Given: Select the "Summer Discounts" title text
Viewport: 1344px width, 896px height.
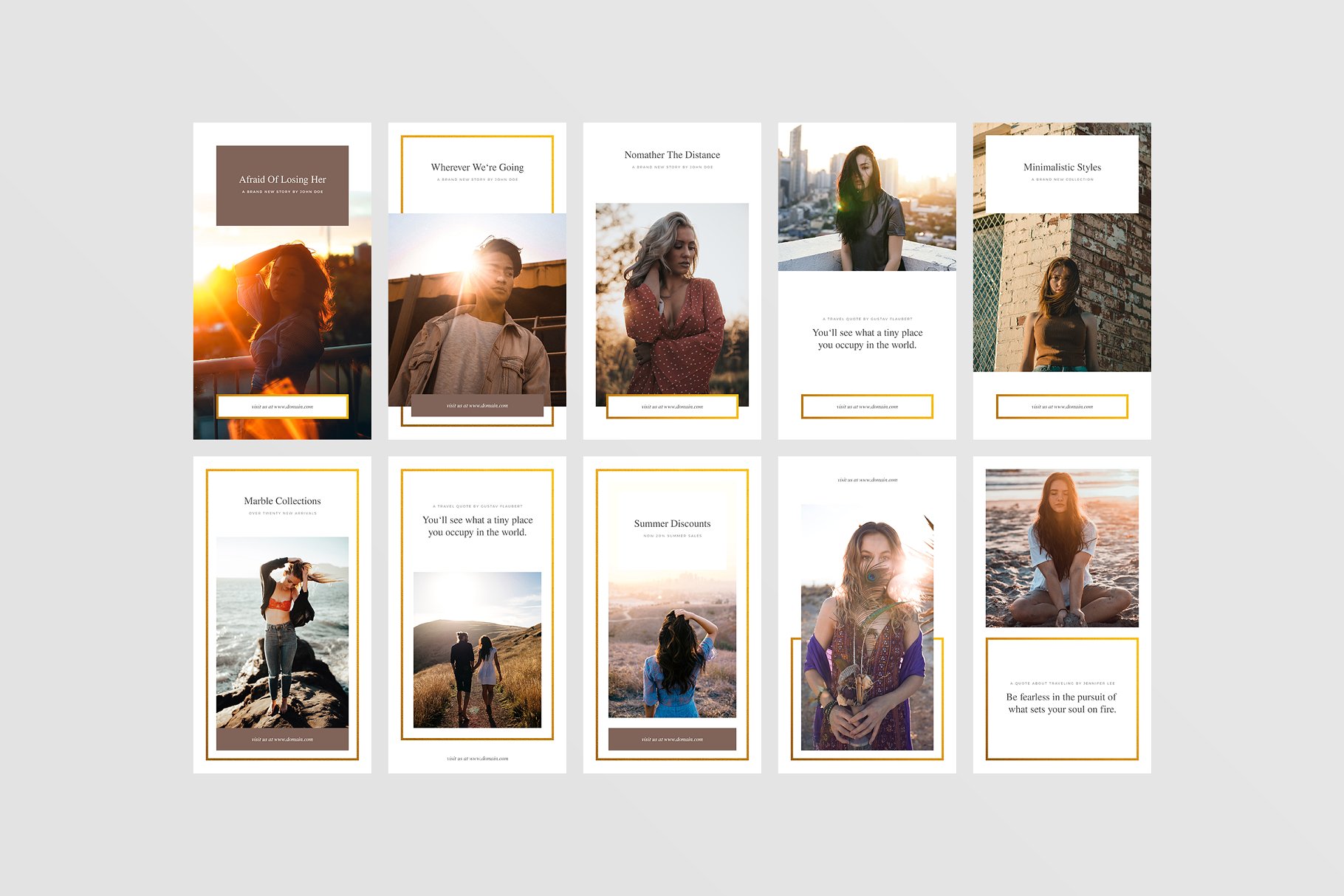Looking at the screenshot, I should tap(672, 524).
